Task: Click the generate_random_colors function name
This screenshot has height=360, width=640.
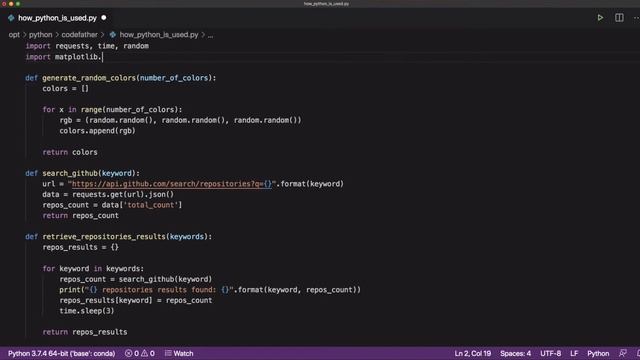Action: pyautogui.click(x=89, y=78)
